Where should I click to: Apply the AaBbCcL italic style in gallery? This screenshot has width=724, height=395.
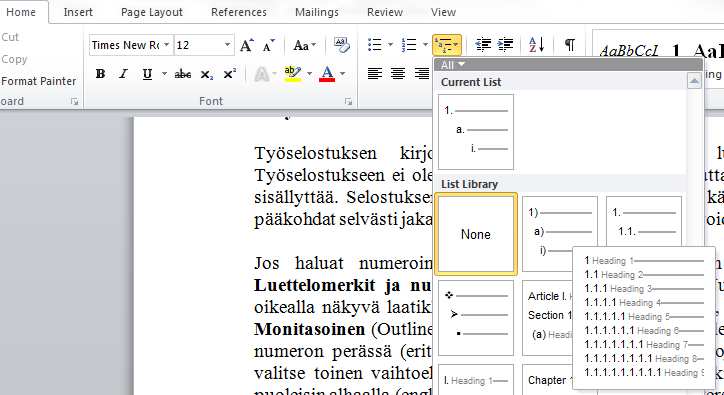pos(628,51)
